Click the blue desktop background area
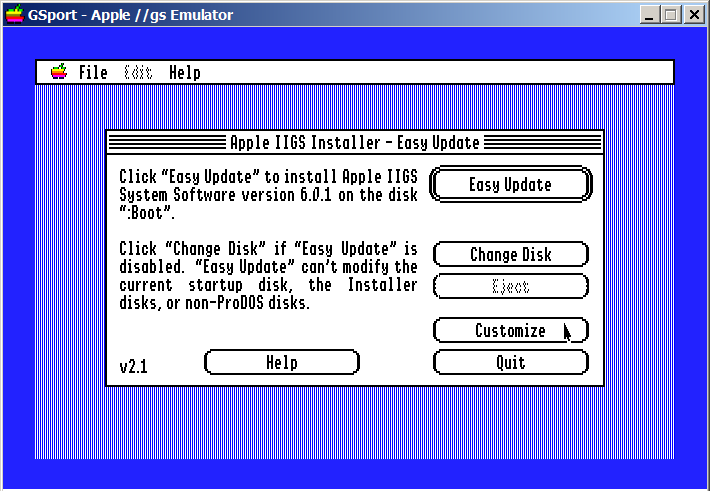710x491 pixels. coord(70,300)
